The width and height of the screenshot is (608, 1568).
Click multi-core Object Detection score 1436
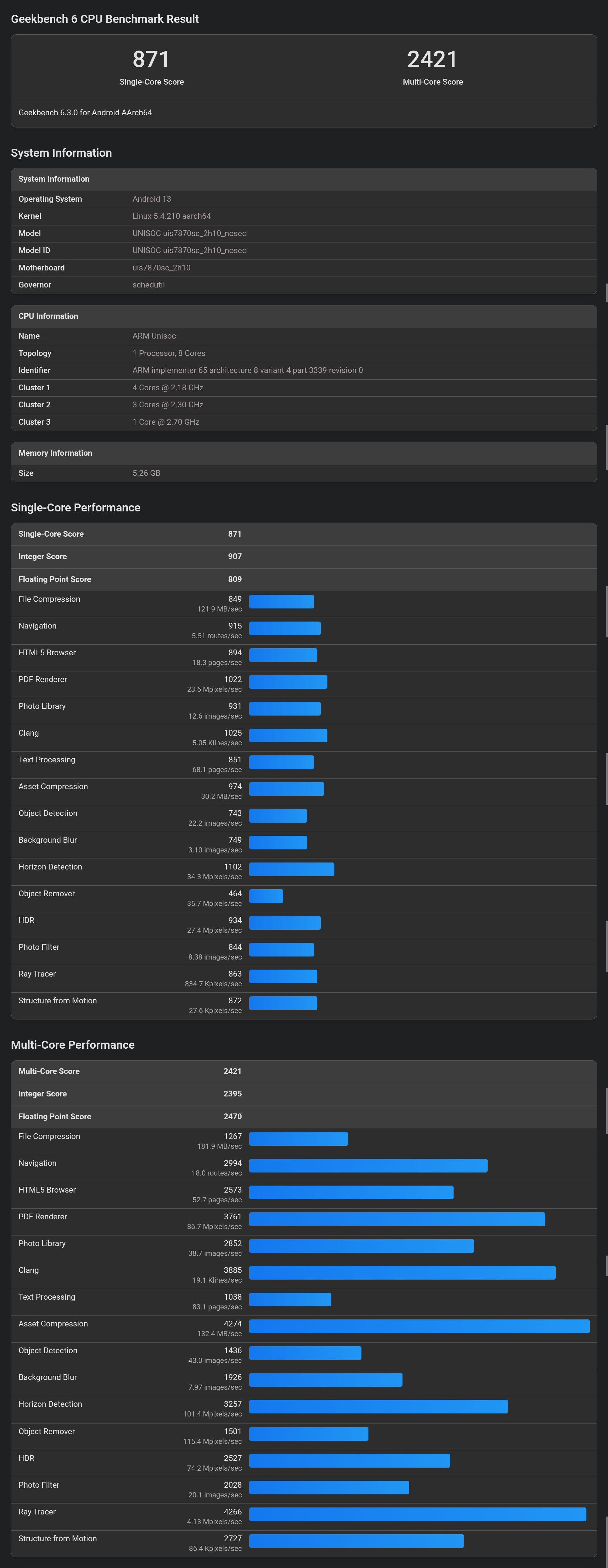pyautogui.click(x=233, y=1351)
